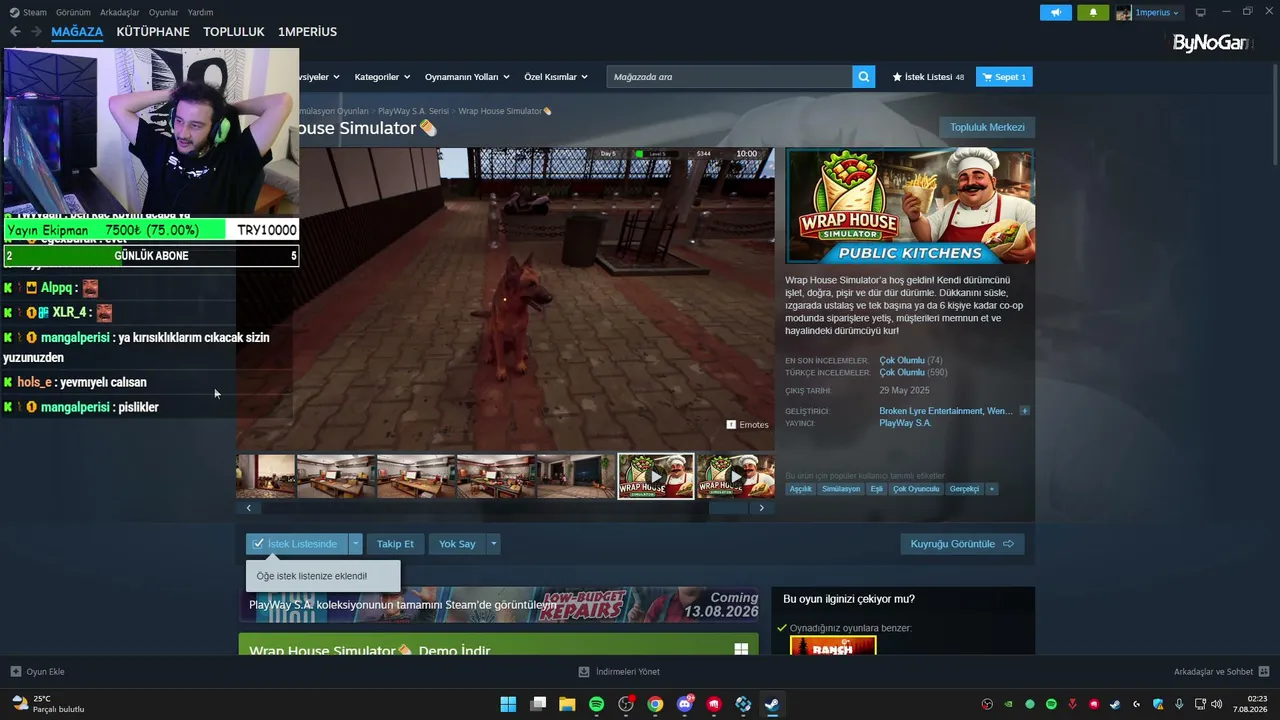Screen dimensions: 1280x720
Task: Open the Yardım menu
Action: pyautogui.click(x=200, y=12)
